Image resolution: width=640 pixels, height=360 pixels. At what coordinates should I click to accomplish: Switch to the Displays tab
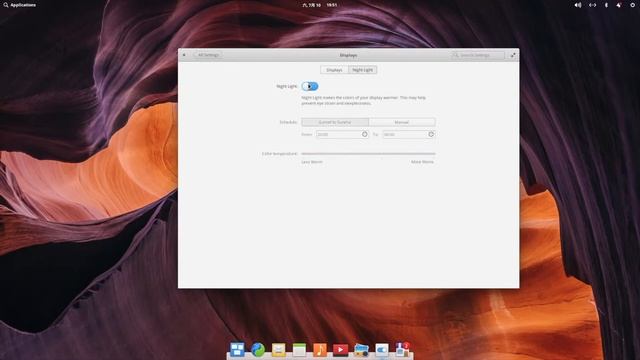pyautogui.click(x=334, y=70)
